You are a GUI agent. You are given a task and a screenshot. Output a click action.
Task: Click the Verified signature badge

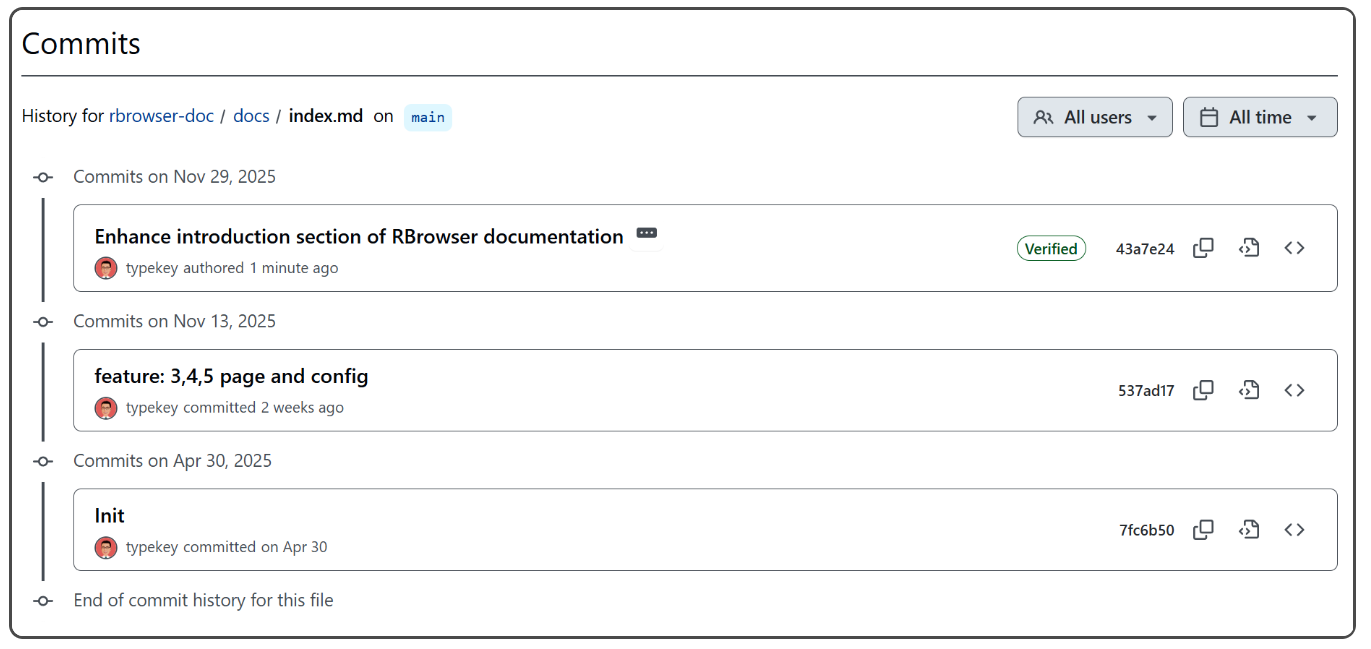coord(1051,249)
